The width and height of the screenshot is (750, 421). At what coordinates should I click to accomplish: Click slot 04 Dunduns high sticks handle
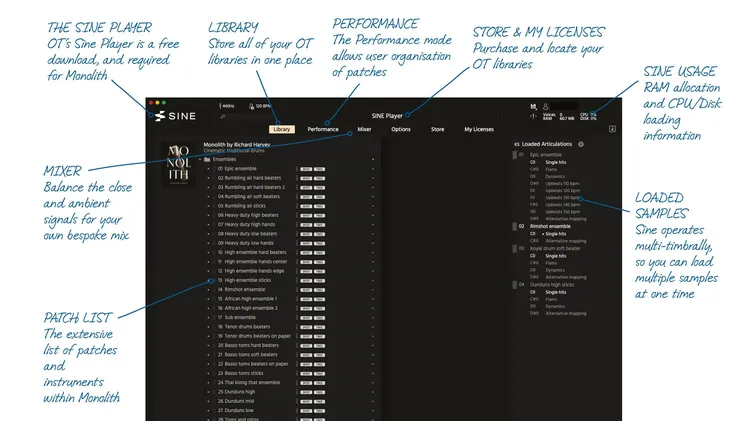coord(515,284)
